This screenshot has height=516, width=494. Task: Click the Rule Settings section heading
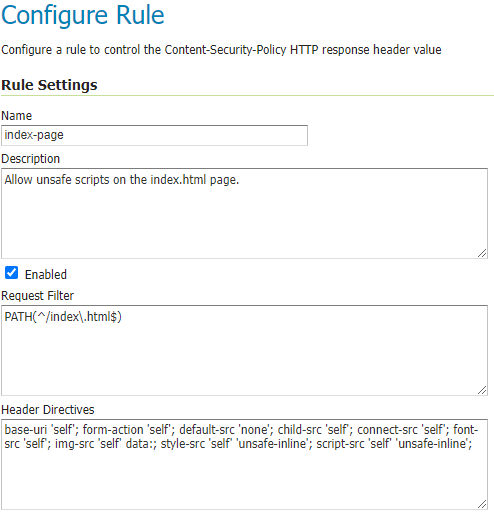point(49,85)
